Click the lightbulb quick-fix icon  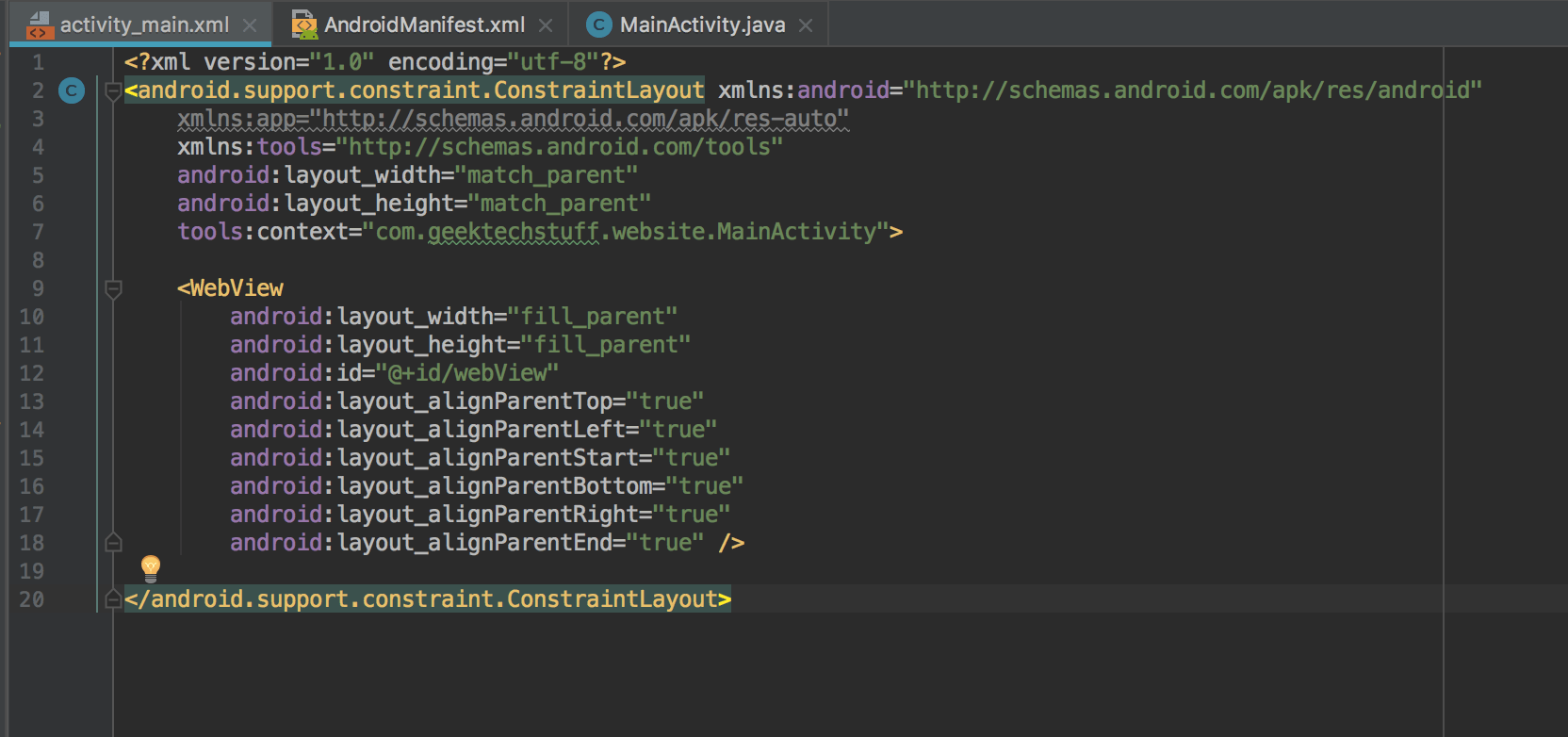coord(151,567)
